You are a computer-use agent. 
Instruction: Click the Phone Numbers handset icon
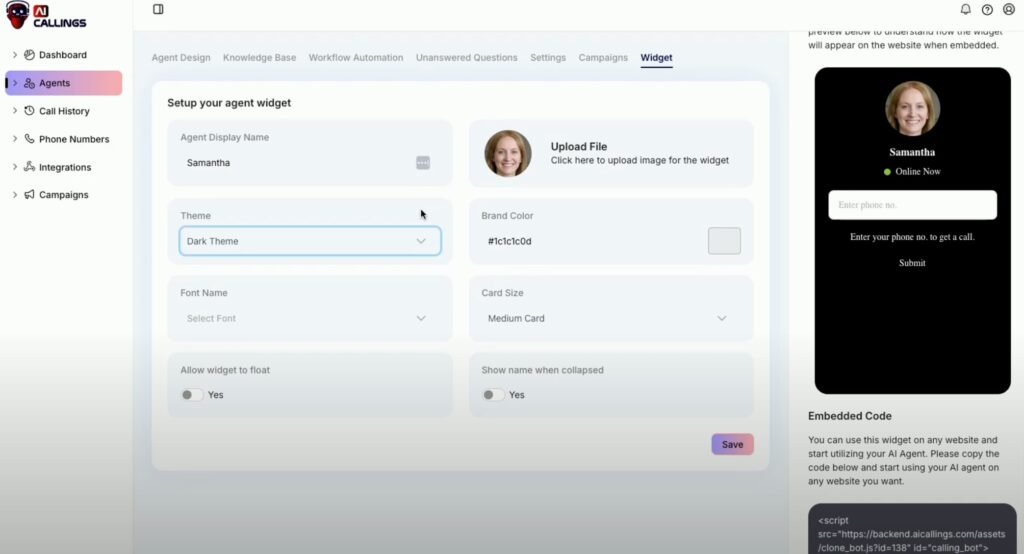click(30, 139)
